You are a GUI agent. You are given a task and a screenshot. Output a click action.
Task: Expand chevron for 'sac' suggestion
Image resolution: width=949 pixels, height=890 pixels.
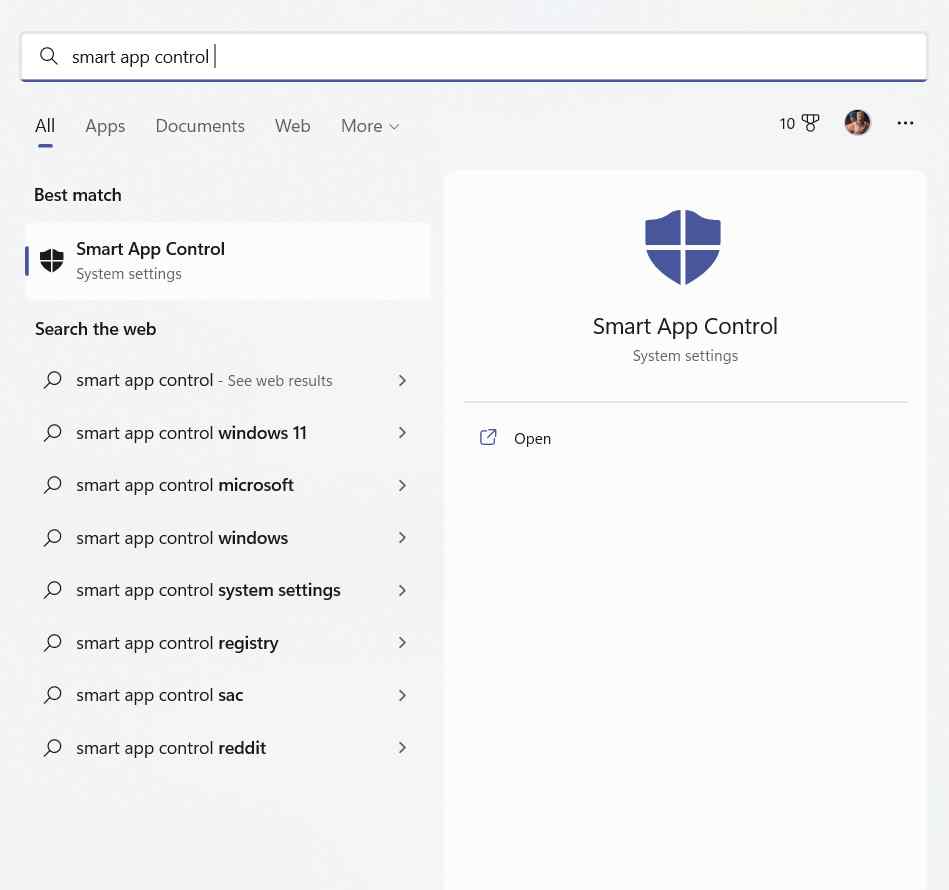(402, 695)
